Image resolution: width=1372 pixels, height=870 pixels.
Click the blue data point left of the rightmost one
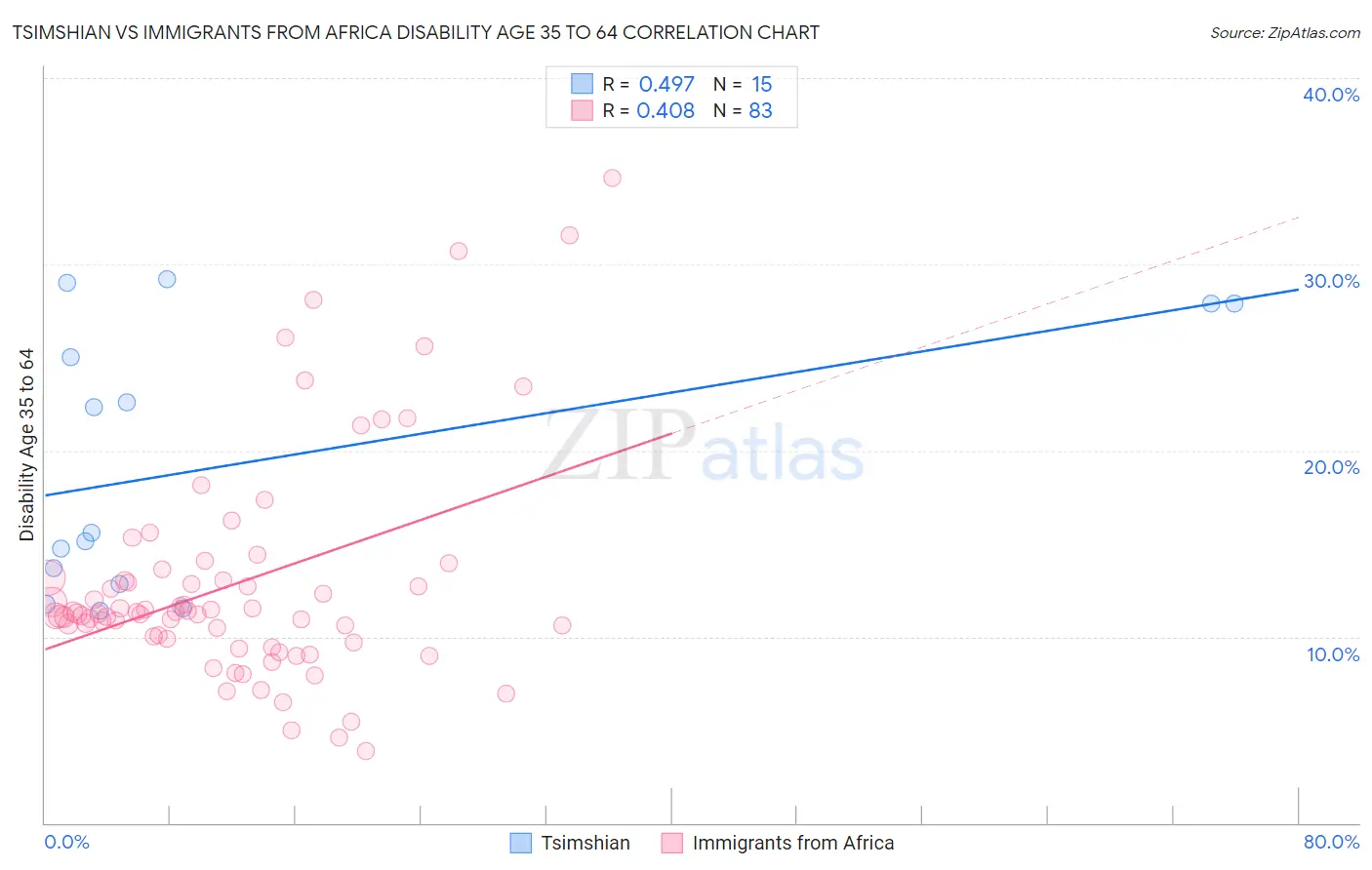coord(1211,303)
